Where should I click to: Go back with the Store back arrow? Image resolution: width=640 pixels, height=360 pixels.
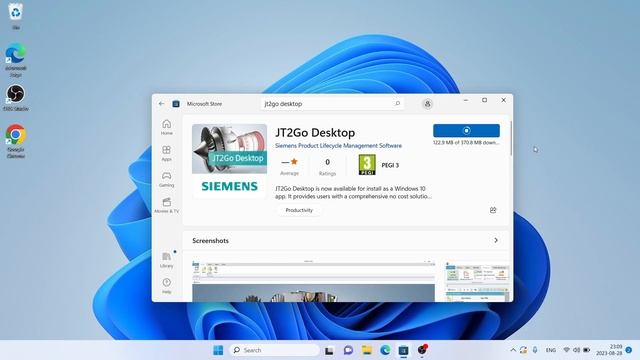(x=161, y=104)
